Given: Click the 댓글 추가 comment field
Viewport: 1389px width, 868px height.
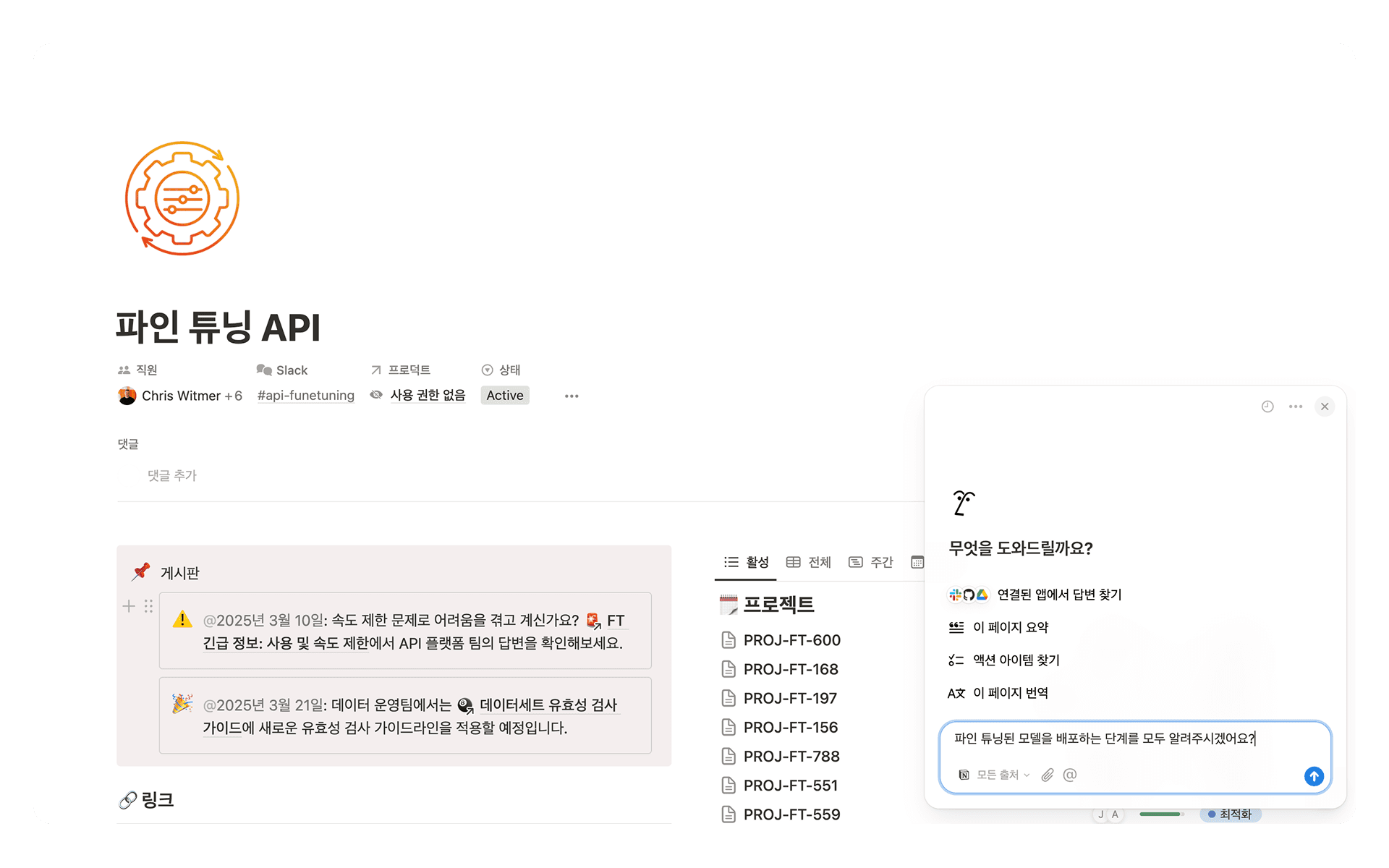Looking at the screenshot, I should [172, 475].
